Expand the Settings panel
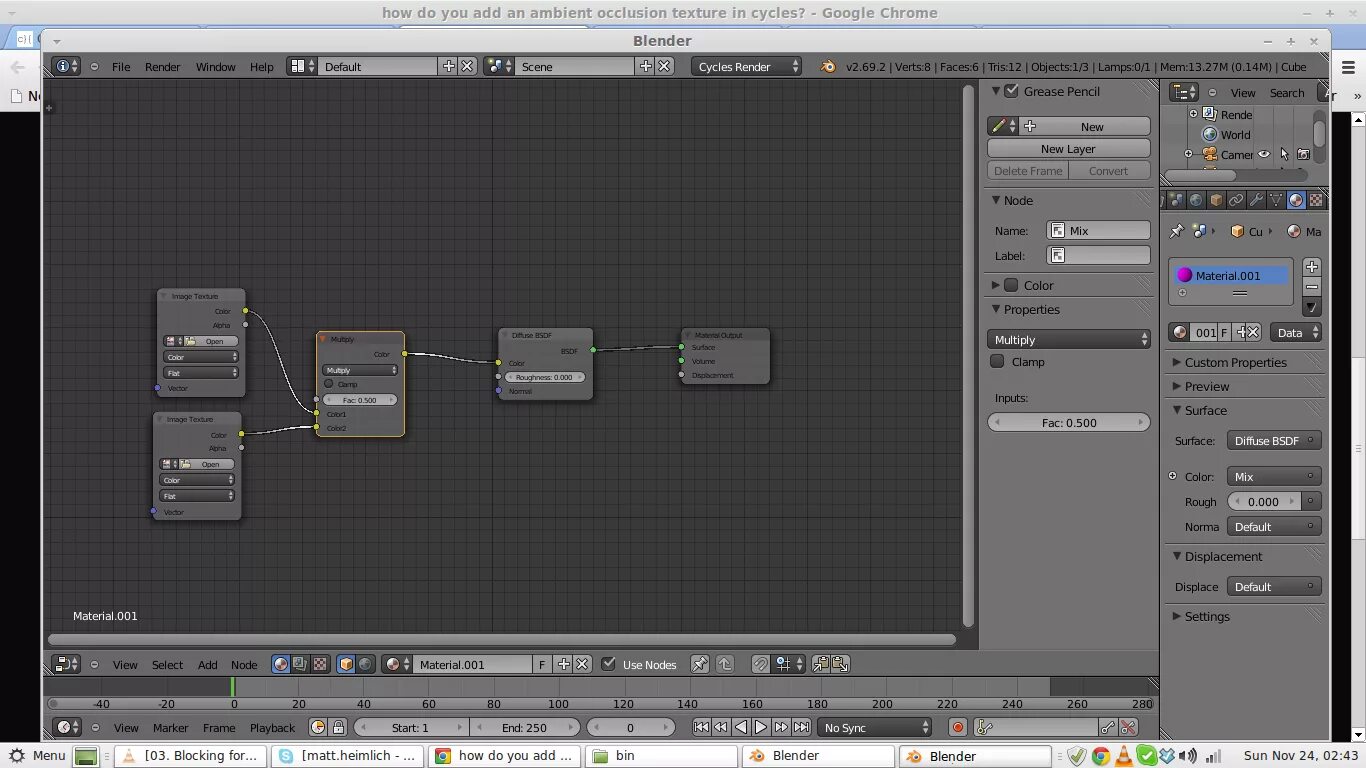The width and height of the screenshot is (1366, 768). [x=1176, y=616]
